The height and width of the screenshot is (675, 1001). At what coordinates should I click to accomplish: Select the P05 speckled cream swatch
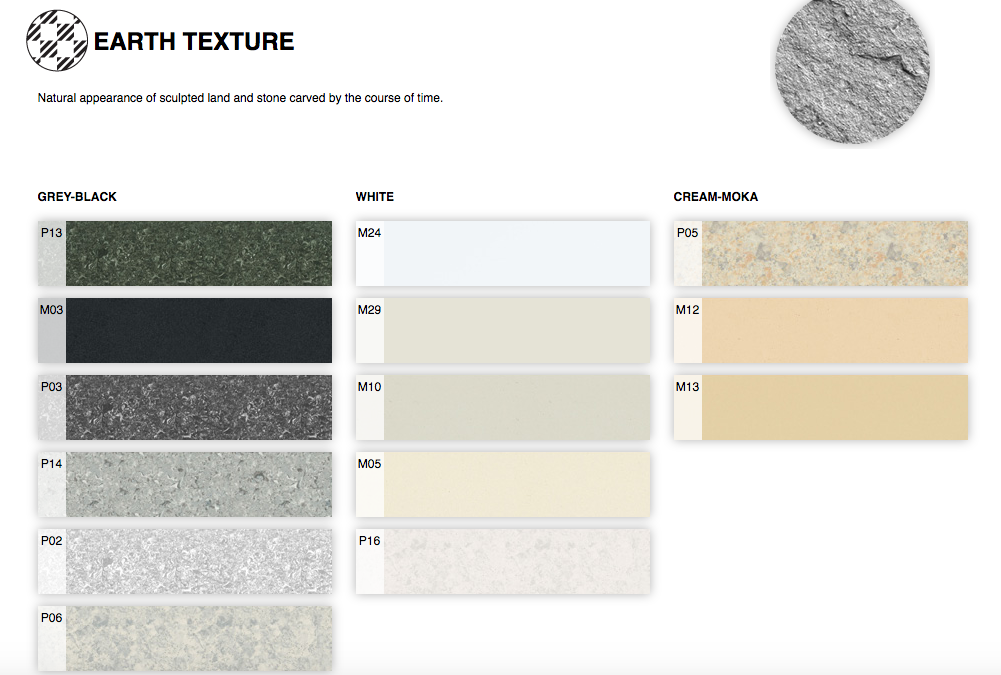point(820,254)
